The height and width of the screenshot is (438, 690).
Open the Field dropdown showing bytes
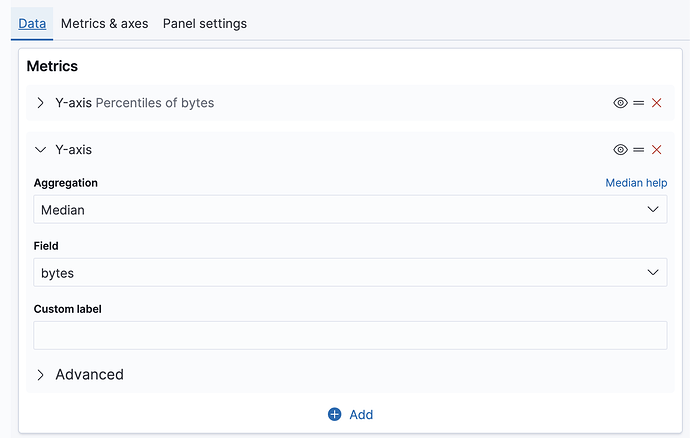[x=340, y=273]
